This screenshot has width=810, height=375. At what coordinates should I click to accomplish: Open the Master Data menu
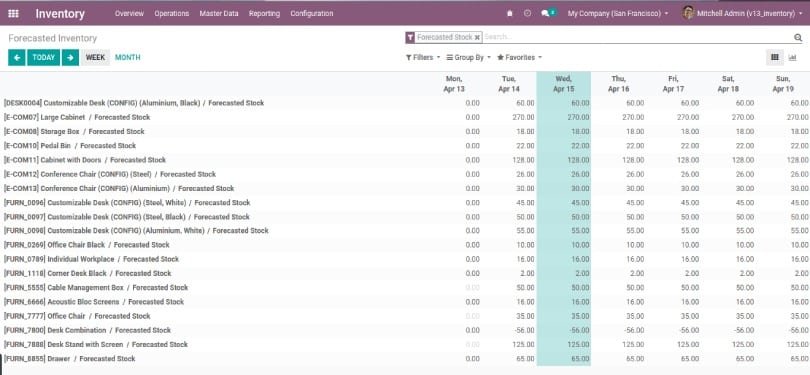[219, 14]
